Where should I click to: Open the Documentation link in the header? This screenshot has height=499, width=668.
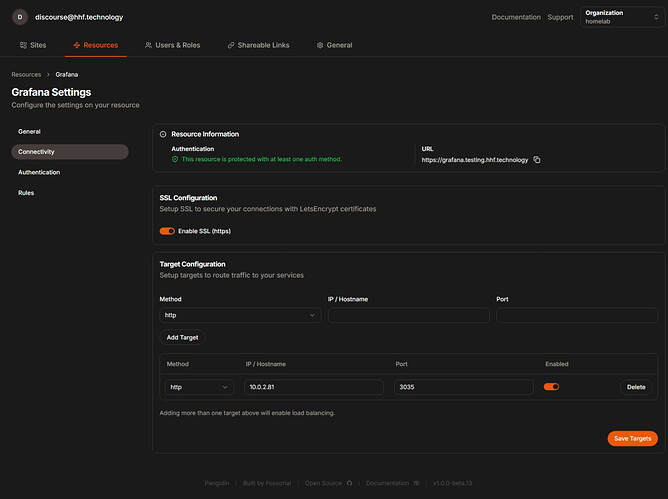pos(516,17)
